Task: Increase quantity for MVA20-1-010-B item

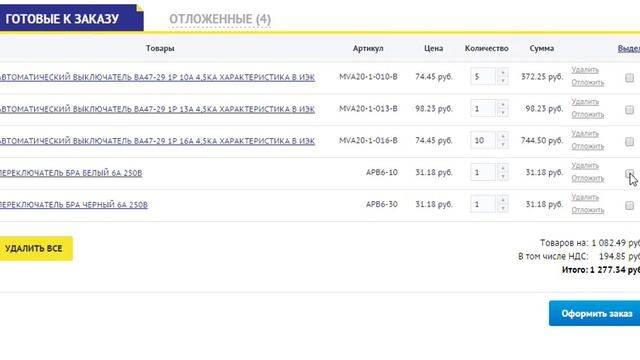Action: (503, 72)
